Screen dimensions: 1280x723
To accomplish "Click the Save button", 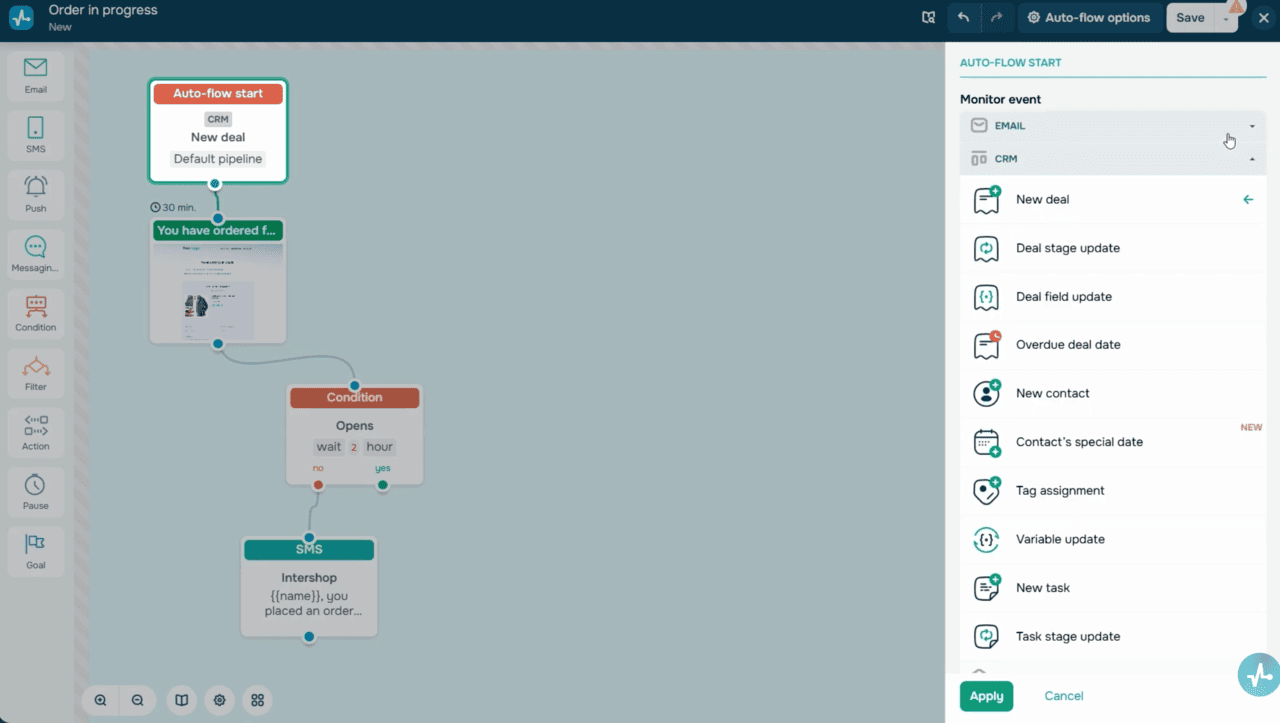I will (x=1190, y=18).
